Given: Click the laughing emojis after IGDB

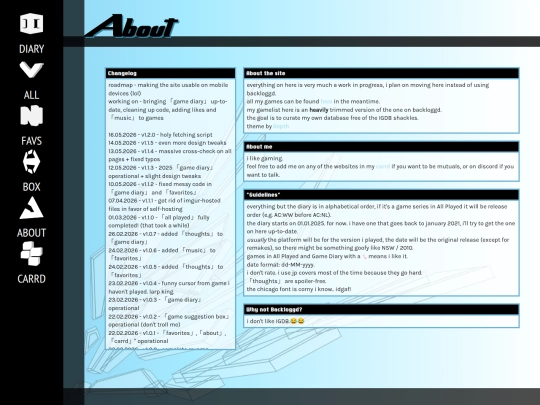Looking at the screenshot, I should (x=297, y=321).
